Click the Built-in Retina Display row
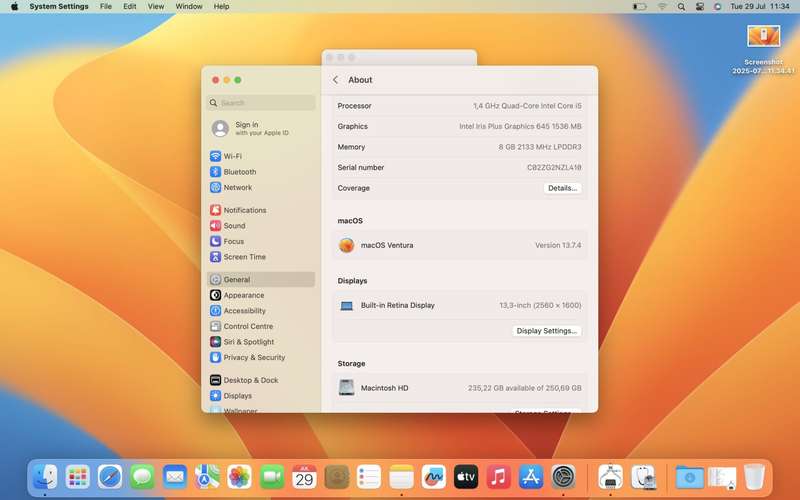Image resolution: width=800 pixels, height=500 pixels. tap(459, 305)
